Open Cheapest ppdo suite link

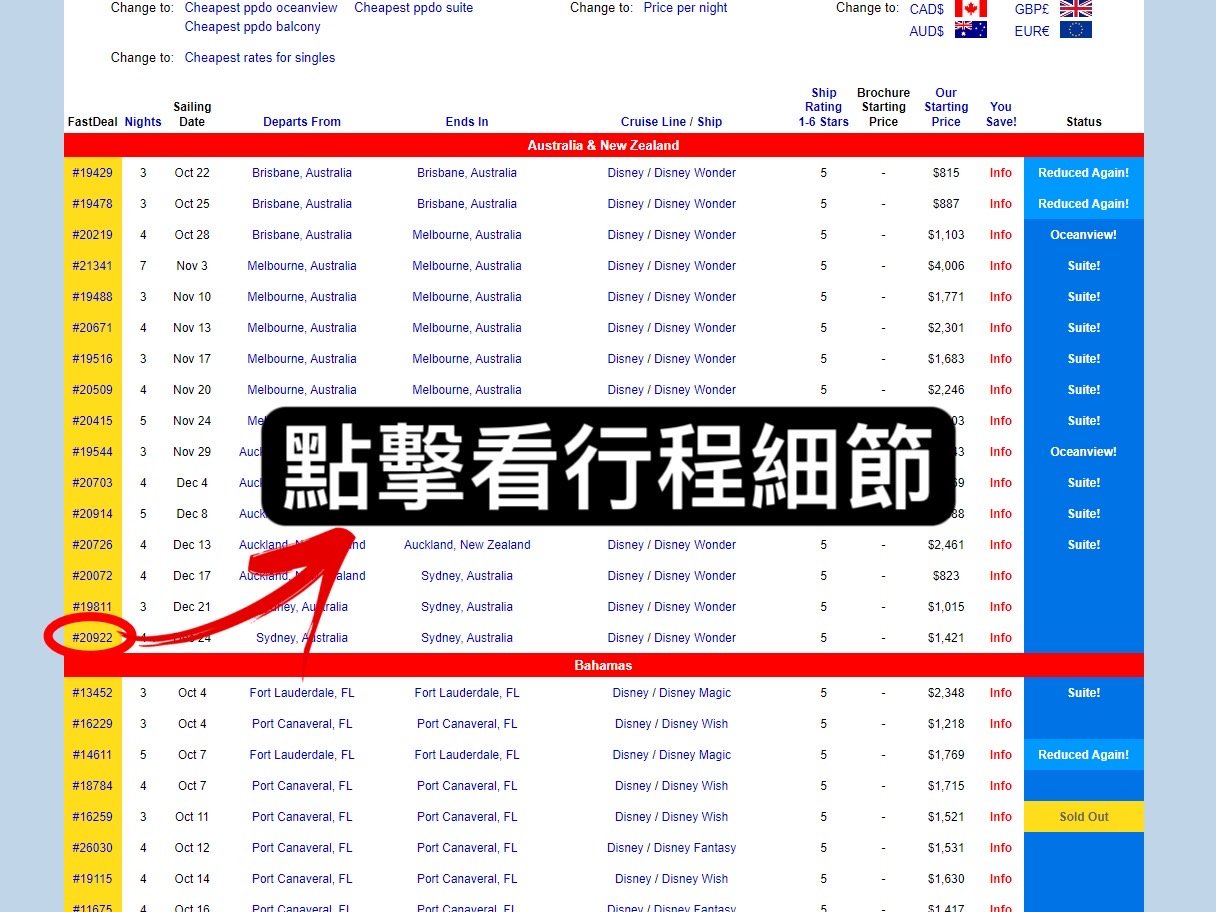tap(414, 8)
